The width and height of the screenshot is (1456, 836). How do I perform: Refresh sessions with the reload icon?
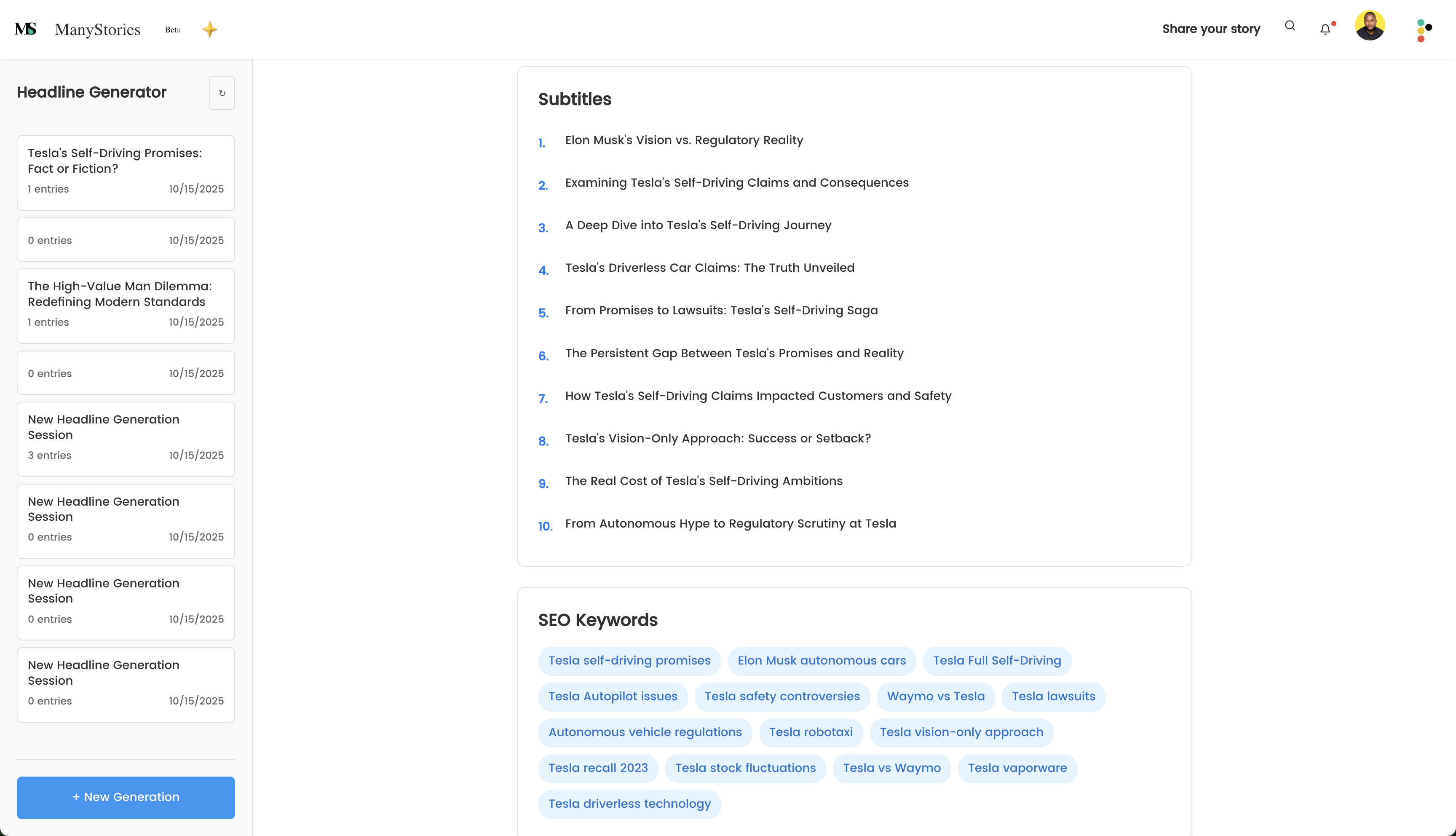[x=222, y=92]
